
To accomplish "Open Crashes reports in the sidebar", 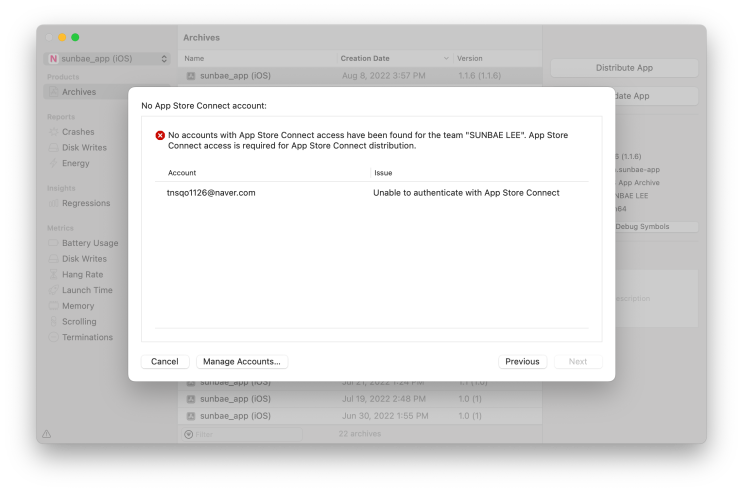I will point(78,132).
